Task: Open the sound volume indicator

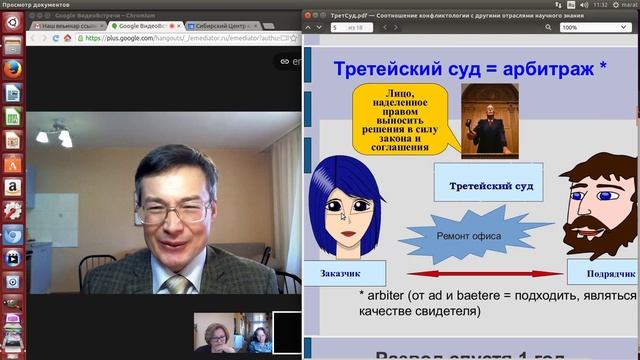Action: tap(584, 5)
